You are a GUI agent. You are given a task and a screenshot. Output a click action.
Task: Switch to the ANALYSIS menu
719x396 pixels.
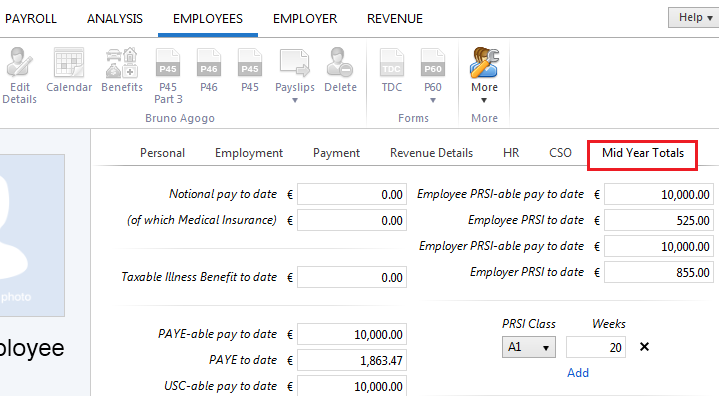pyautogui.click(x=115, y=19)
